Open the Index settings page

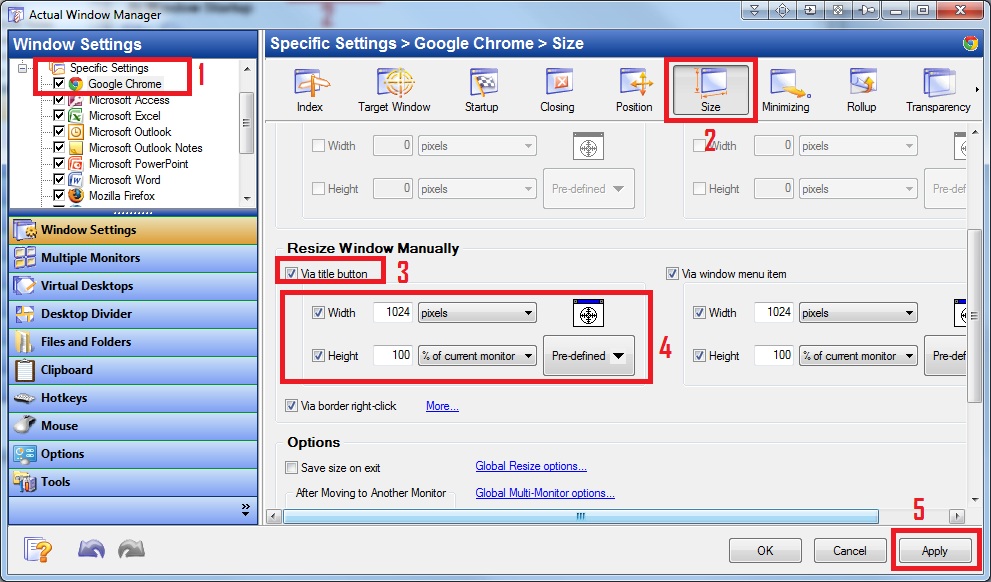[x=310, y=91]
